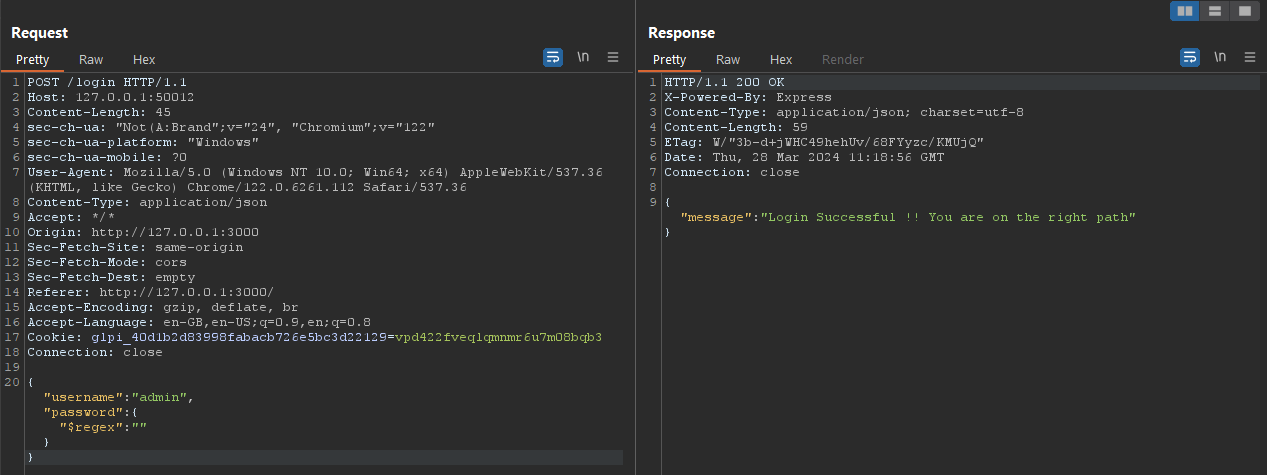Choose the single-pane combined layout icon

tap(1243, 11)
